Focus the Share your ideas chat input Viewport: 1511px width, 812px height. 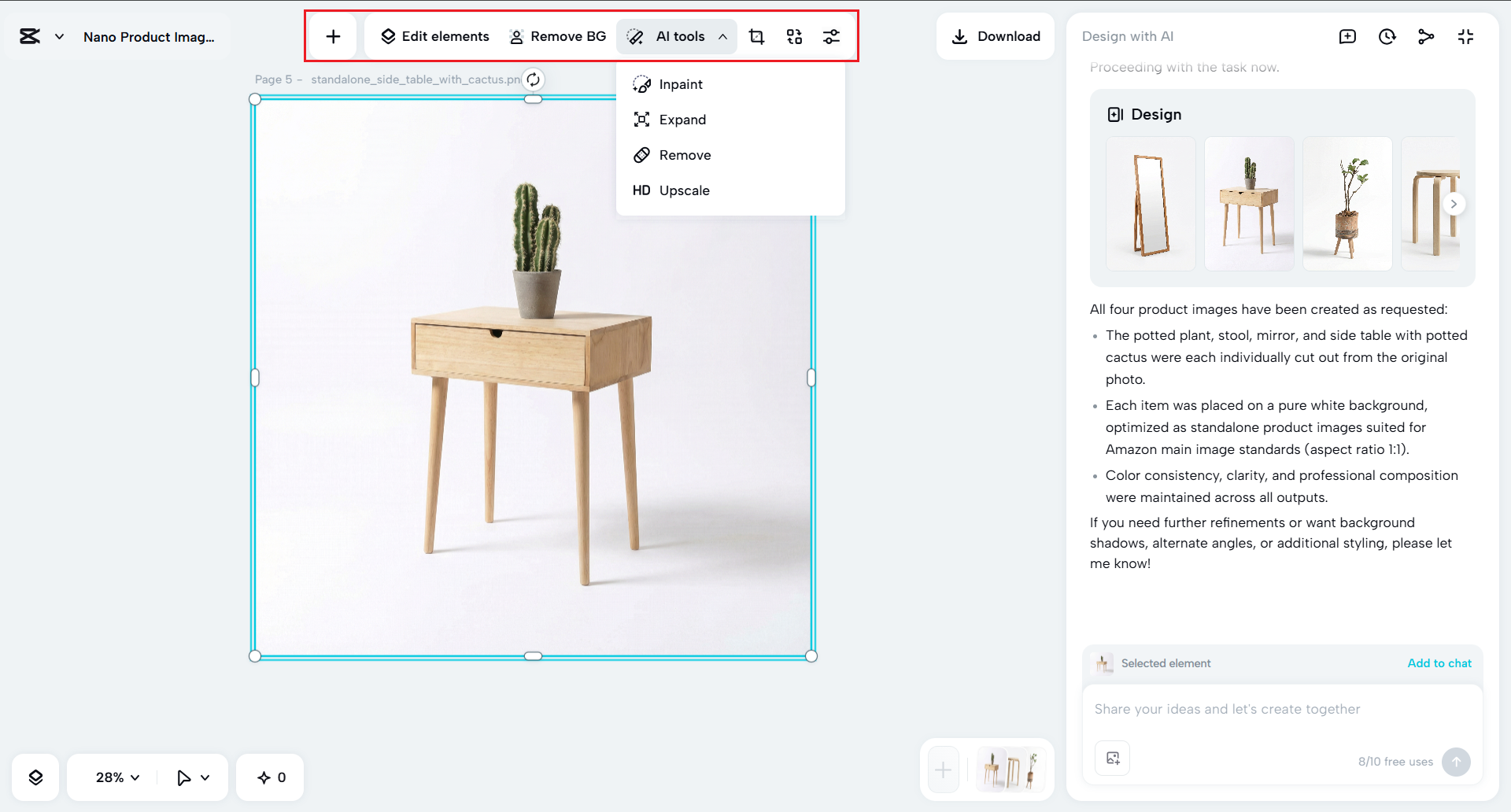1283,709
